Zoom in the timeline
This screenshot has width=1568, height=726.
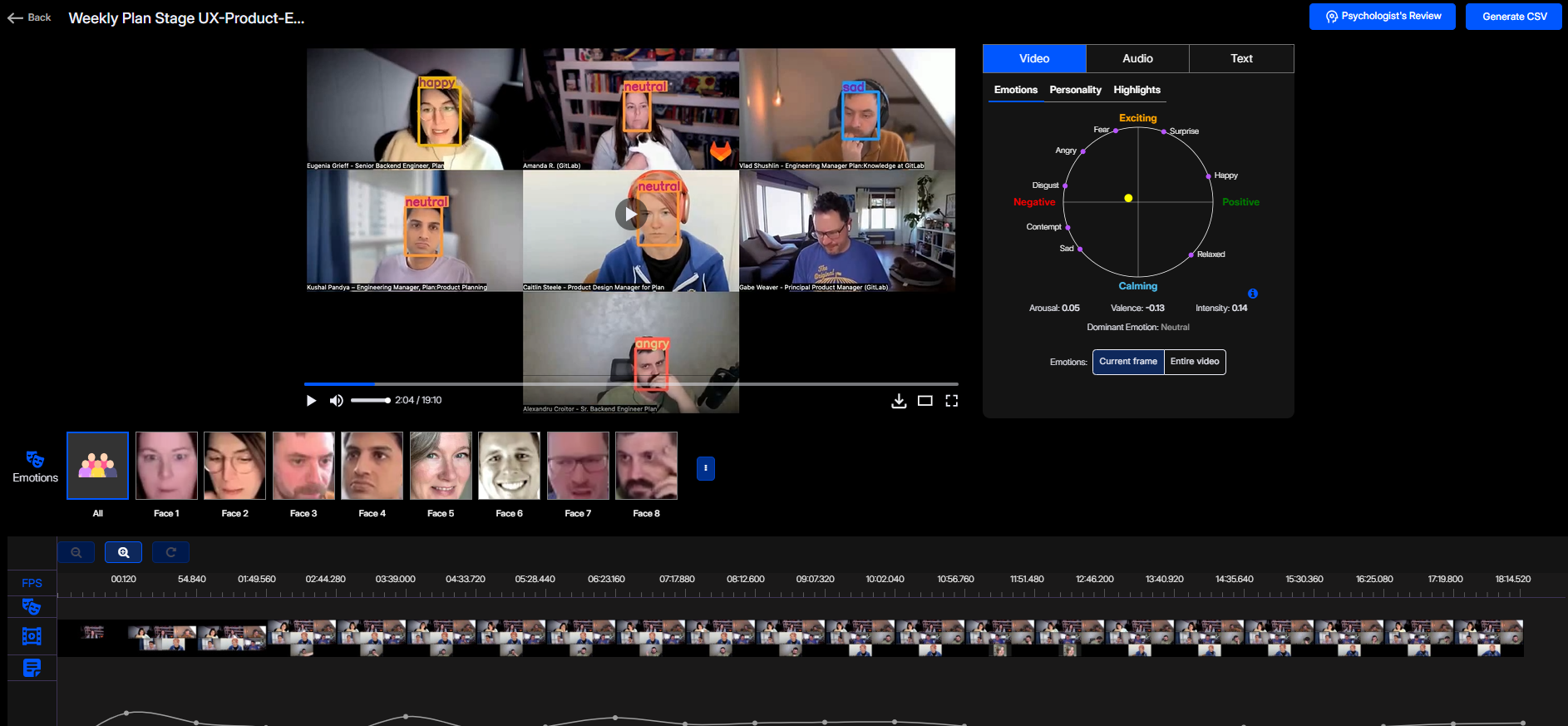point(123,552)
